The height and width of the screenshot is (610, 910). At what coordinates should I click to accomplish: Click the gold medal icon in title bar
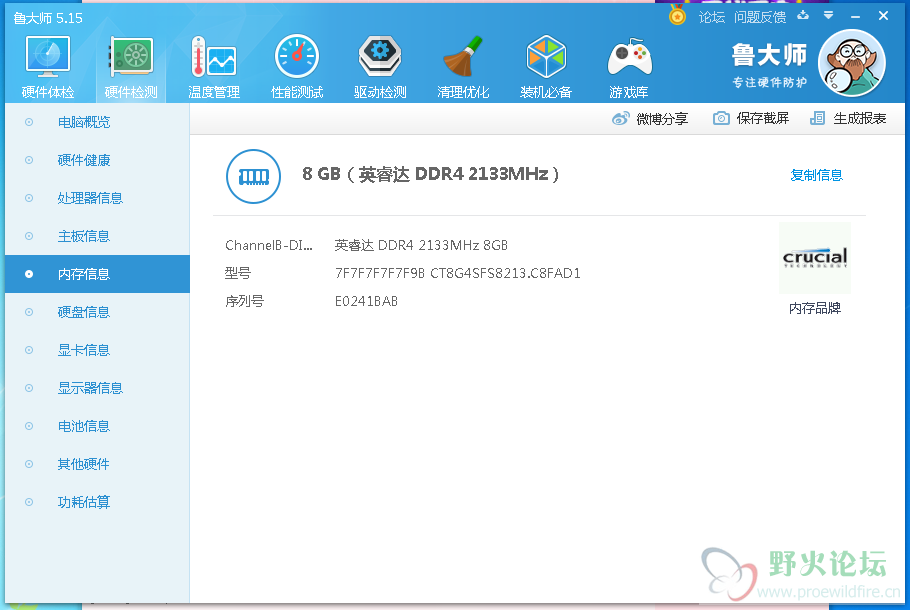[x=677, y=15]
